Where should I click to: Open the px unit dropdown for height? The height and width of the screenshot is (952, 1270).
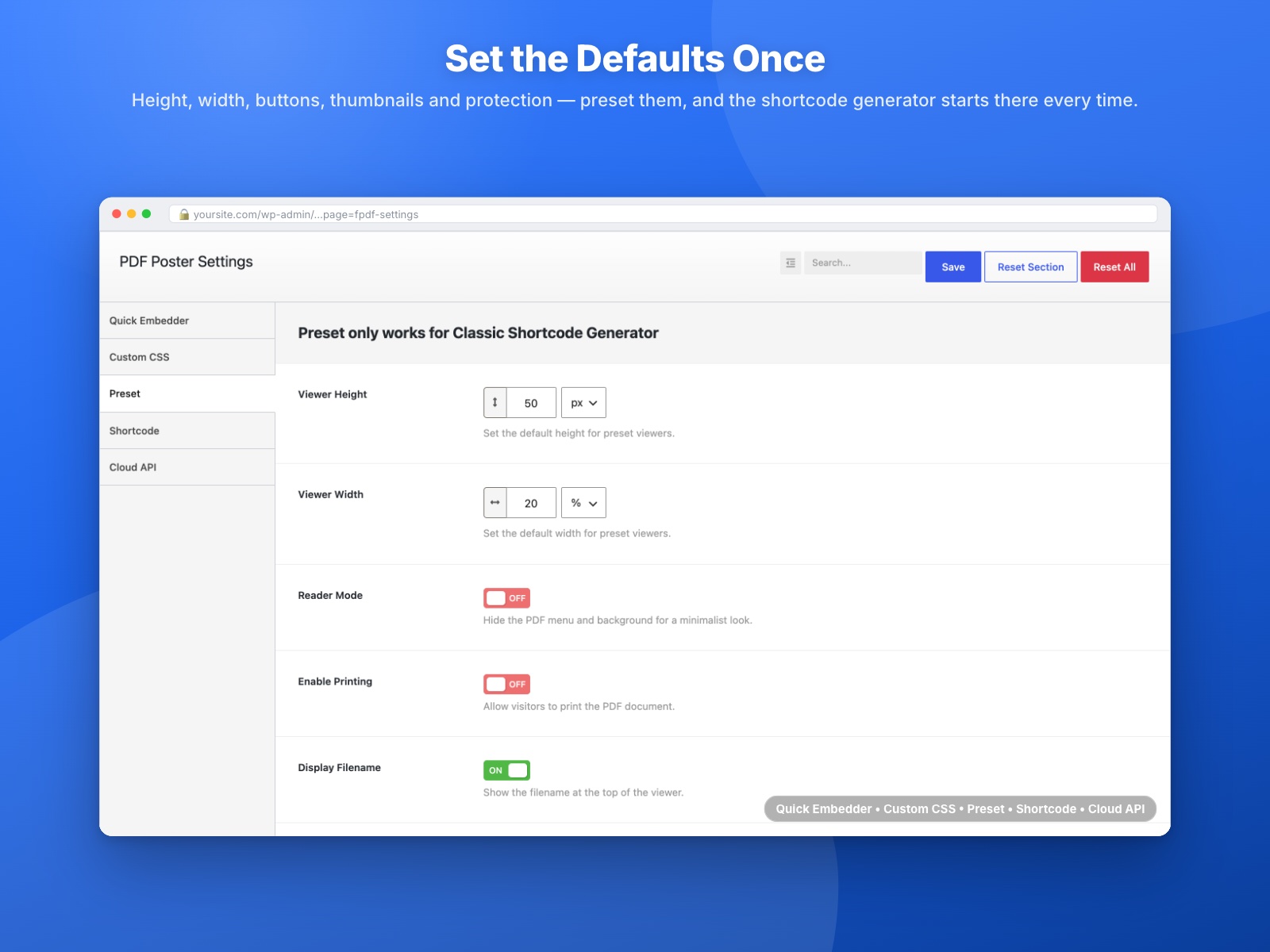pyautogui.click(x=583, y=403)
